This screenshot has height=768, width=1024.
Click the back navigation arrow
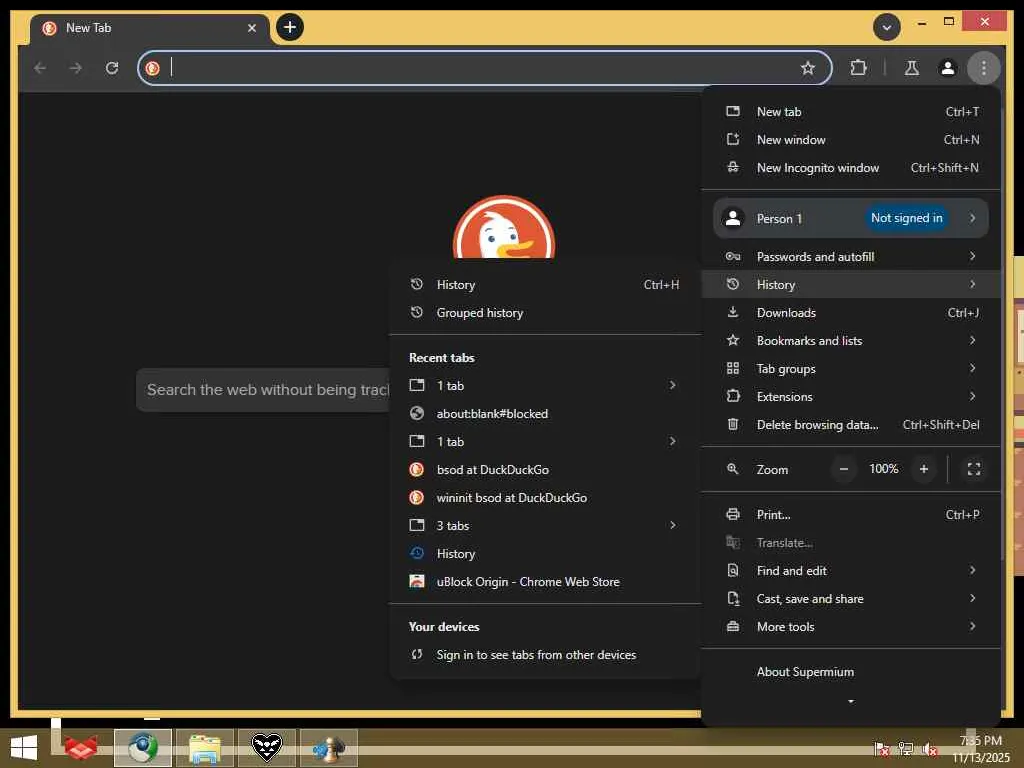click(40, 68)
